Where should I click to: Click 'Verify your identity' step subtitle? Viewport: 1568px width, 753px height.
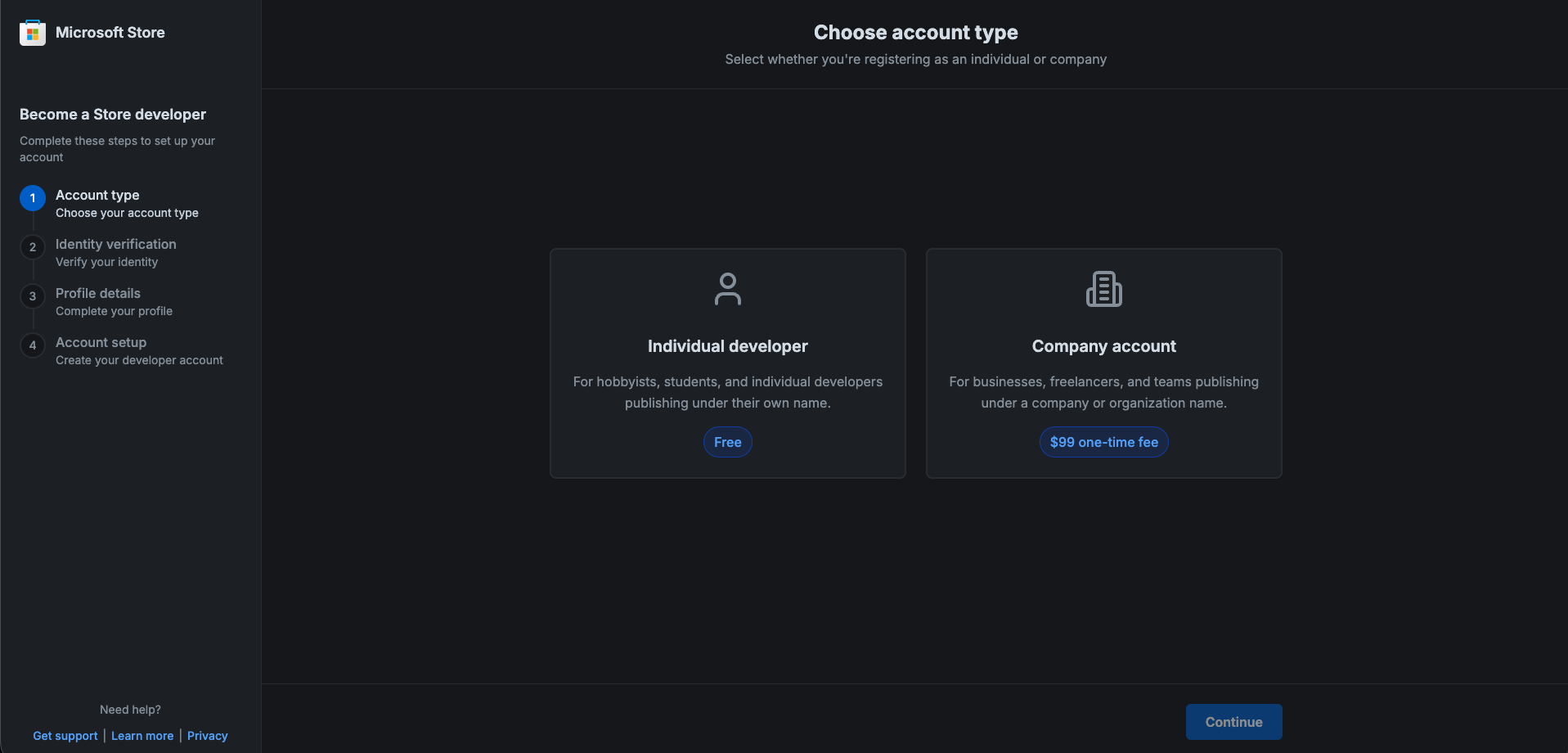(x=107, y=262)
